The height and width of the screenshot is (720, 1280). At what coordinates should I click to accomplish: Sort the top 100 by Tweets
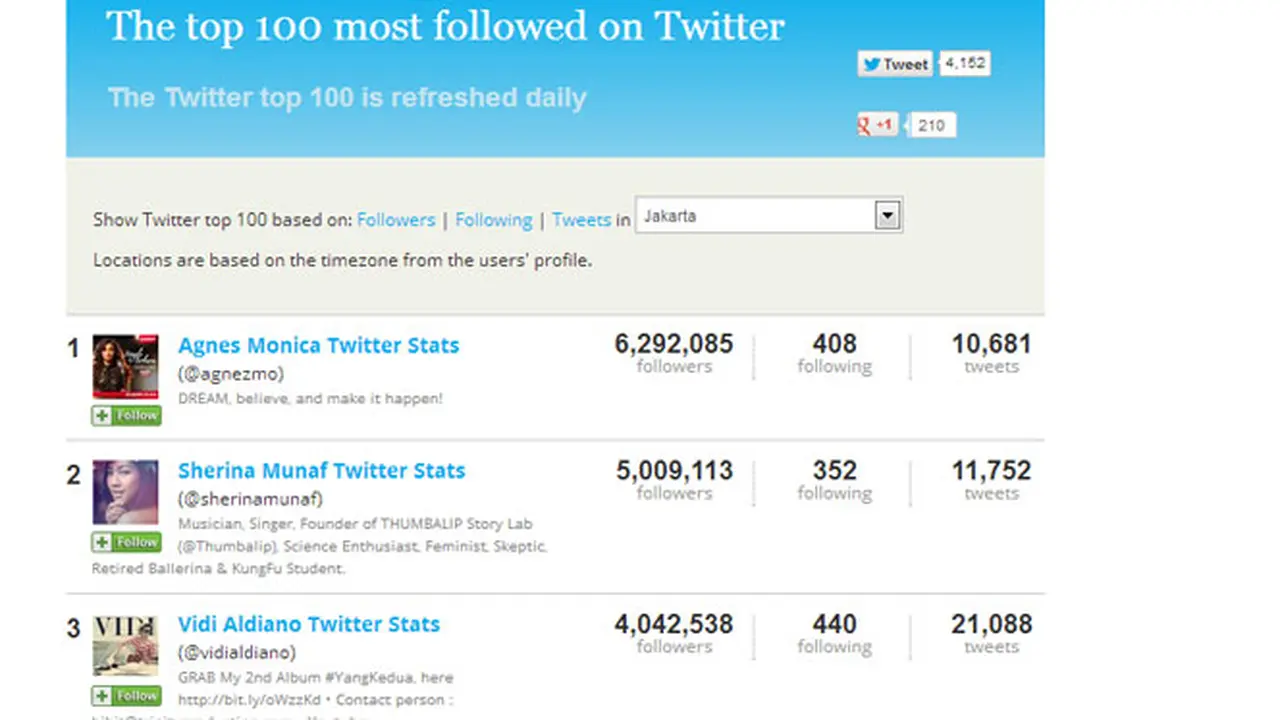pos(582,219)
